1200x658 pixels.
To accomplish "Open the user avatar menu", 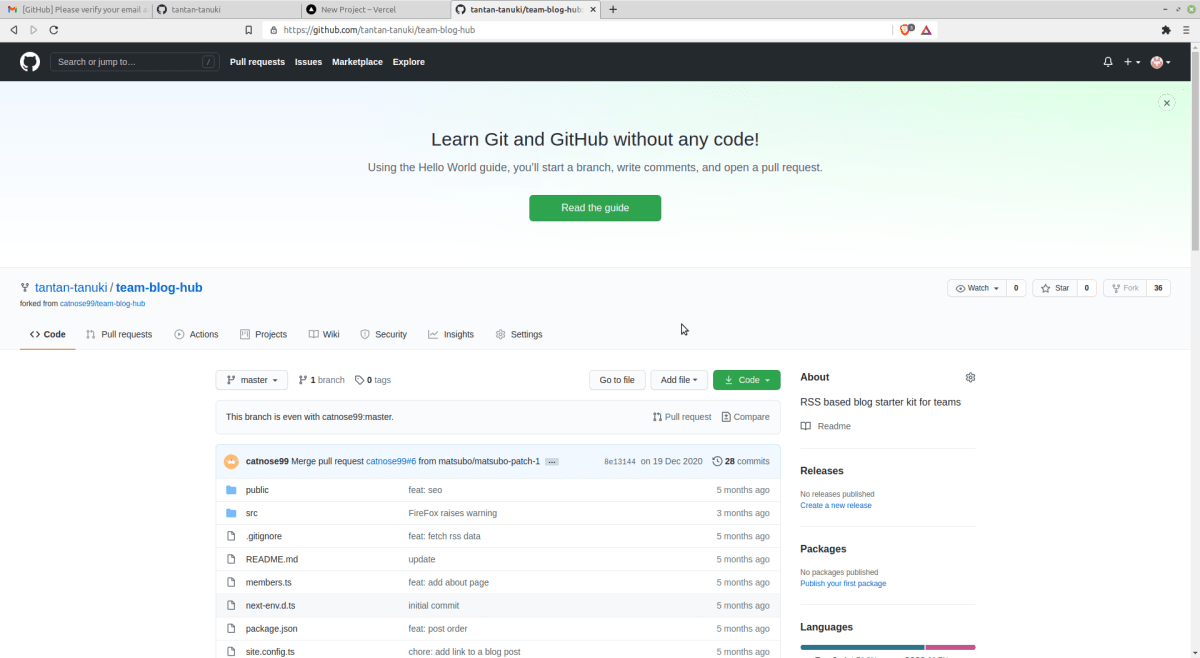I will pos(1160,62).
